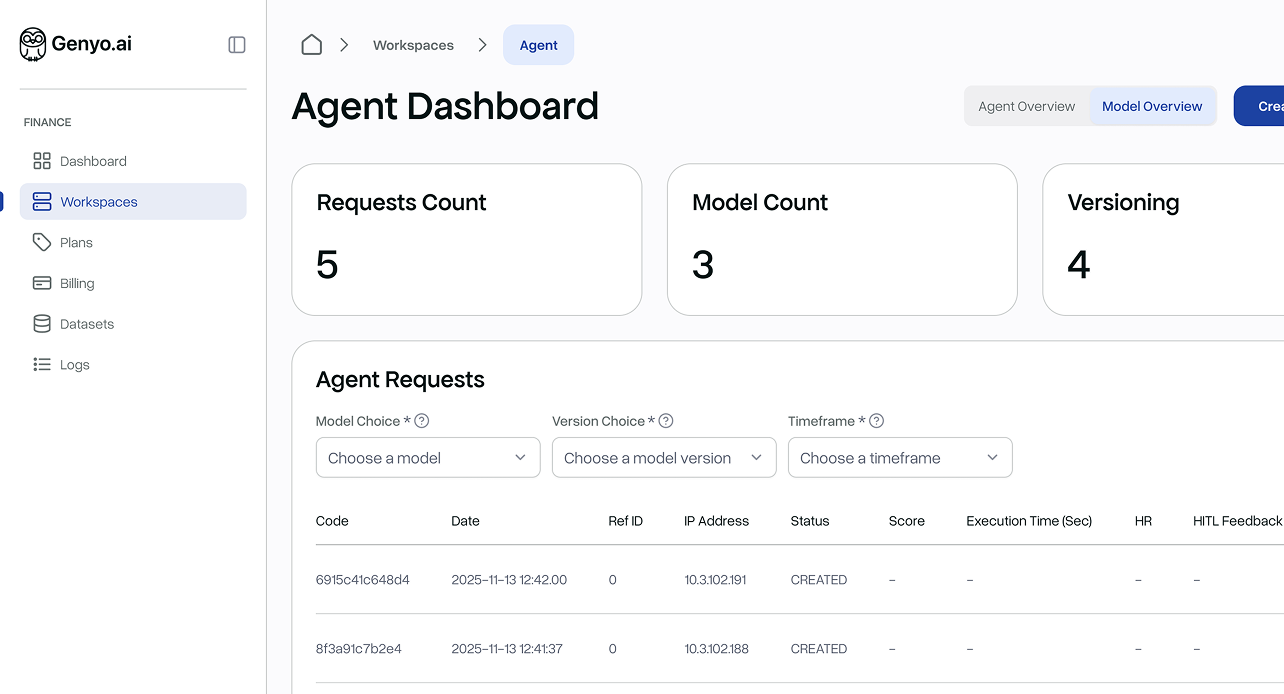Switch to Agent Overview view

[1026, 106]
